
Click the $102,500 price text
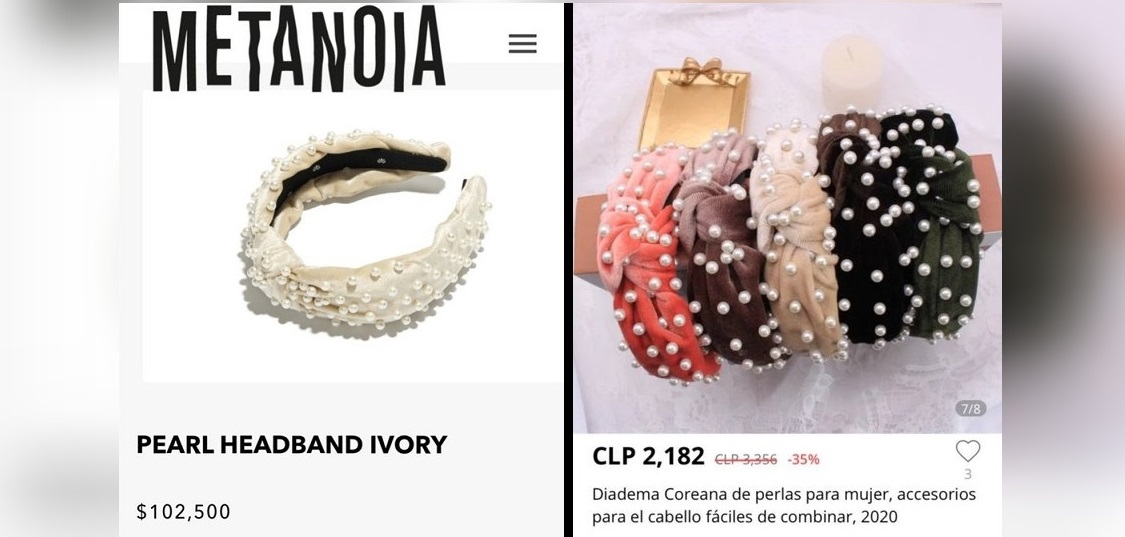[x=184, y=512]
